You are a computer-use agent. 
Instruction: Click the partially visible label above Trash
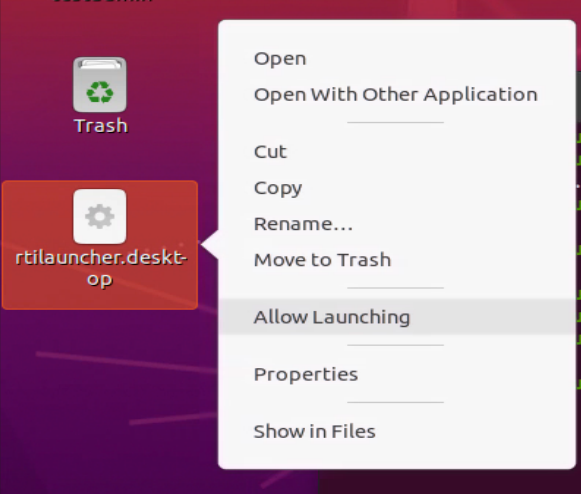(103, 1)
